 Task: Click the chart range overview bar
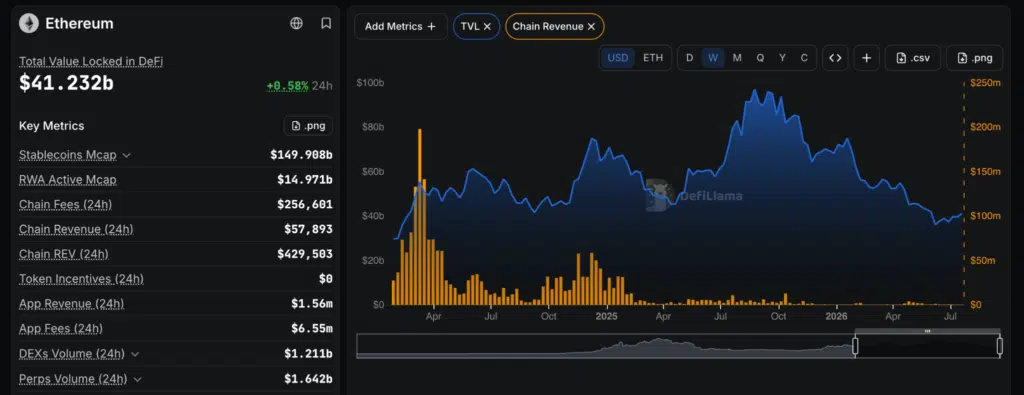coord(679,346)
